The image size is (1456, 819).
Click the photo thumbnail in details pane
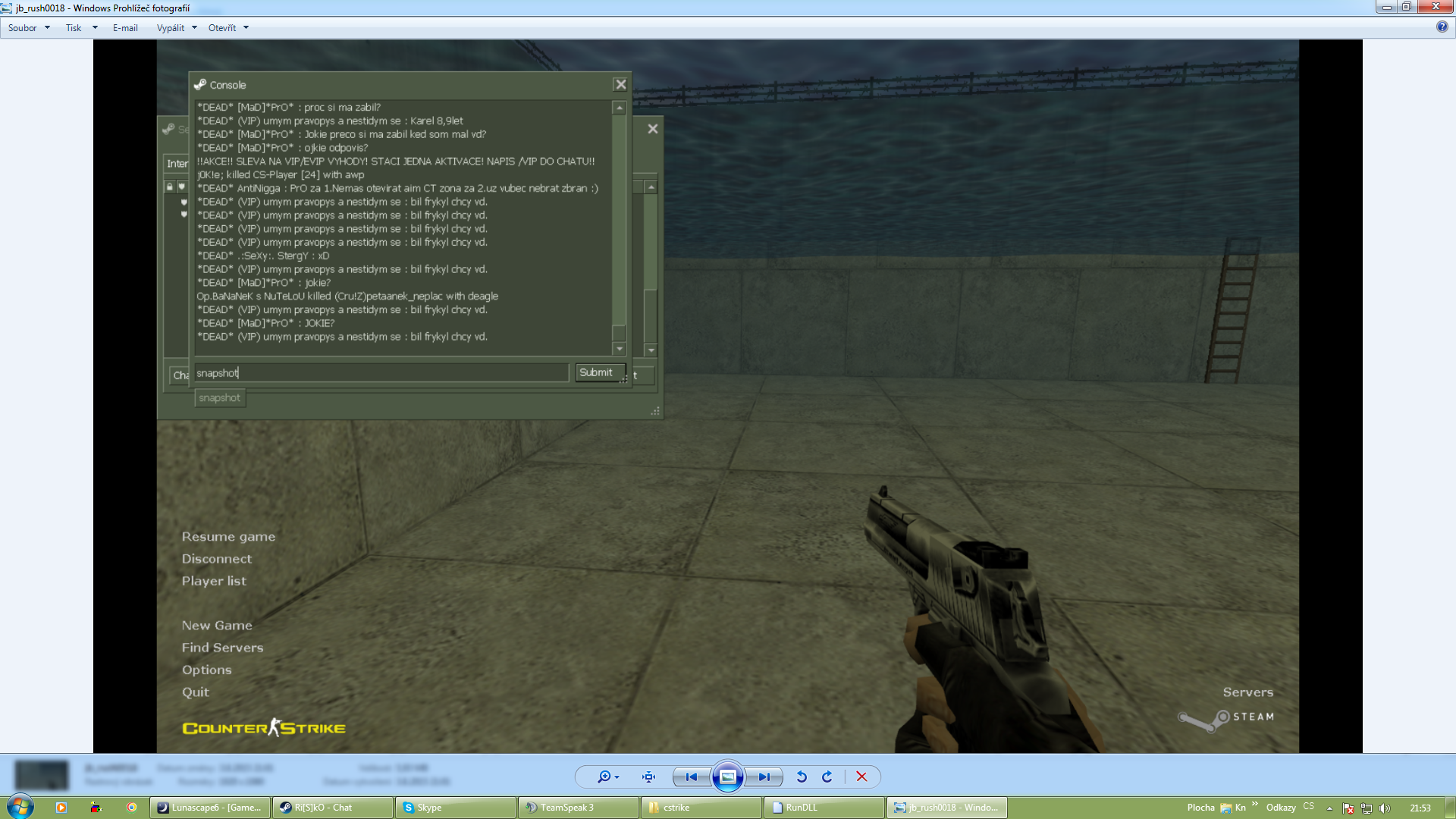point(42,775)
